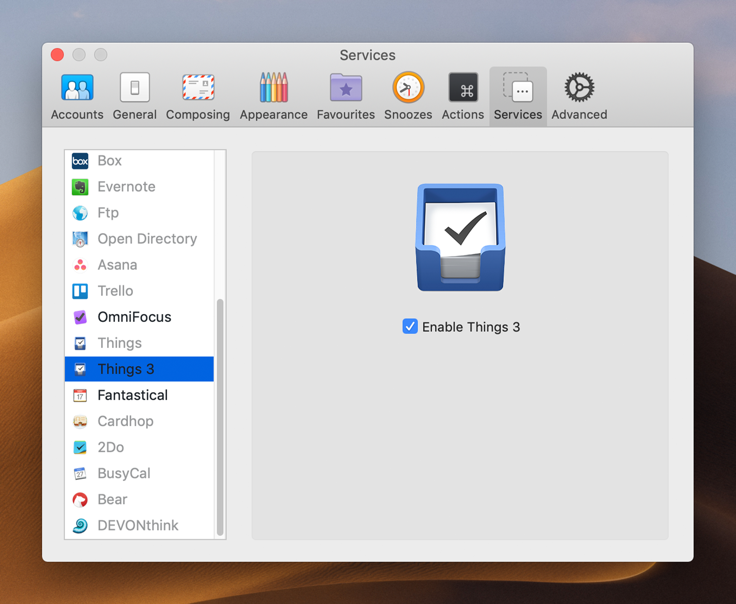Click the OmniFocus purple checkmark icon
The width and height of the screenshot is (736, 604).
coord(80,317)
